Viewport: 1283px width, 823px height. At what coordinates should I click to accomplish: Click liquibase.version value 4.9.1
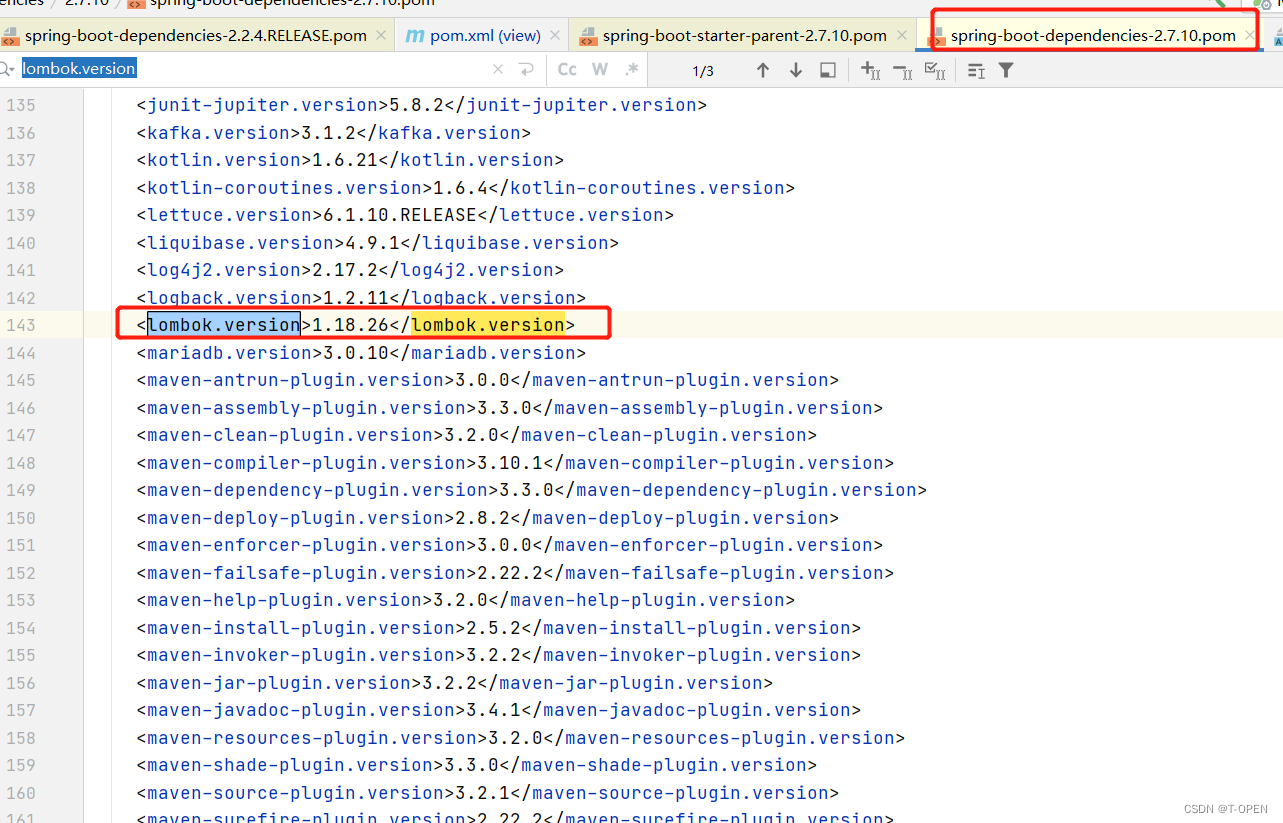373,243
